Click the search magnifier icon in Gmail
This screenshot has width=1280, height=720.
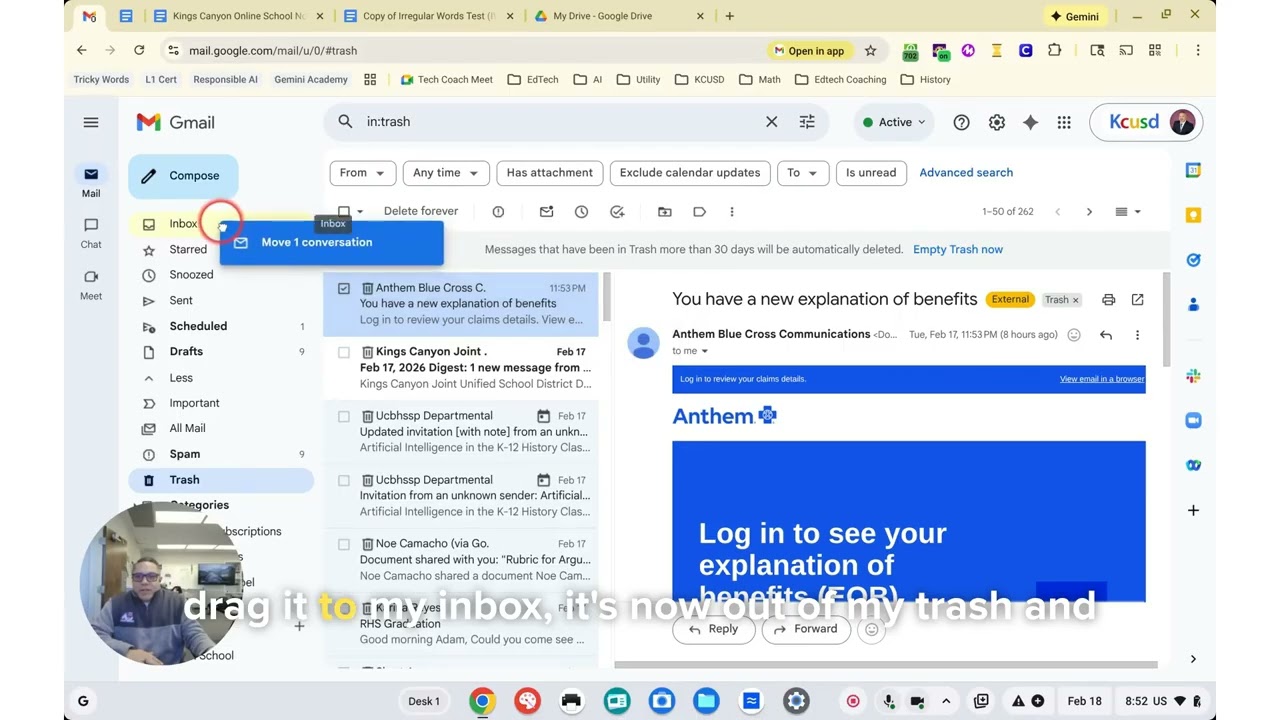pyautogui.click(x=345, y=122)
